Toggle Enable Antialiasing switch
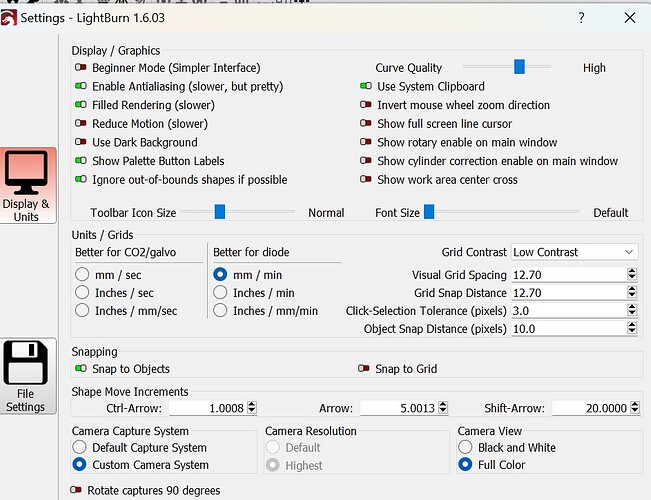The image size is (651, 500). tap(81, 86)
